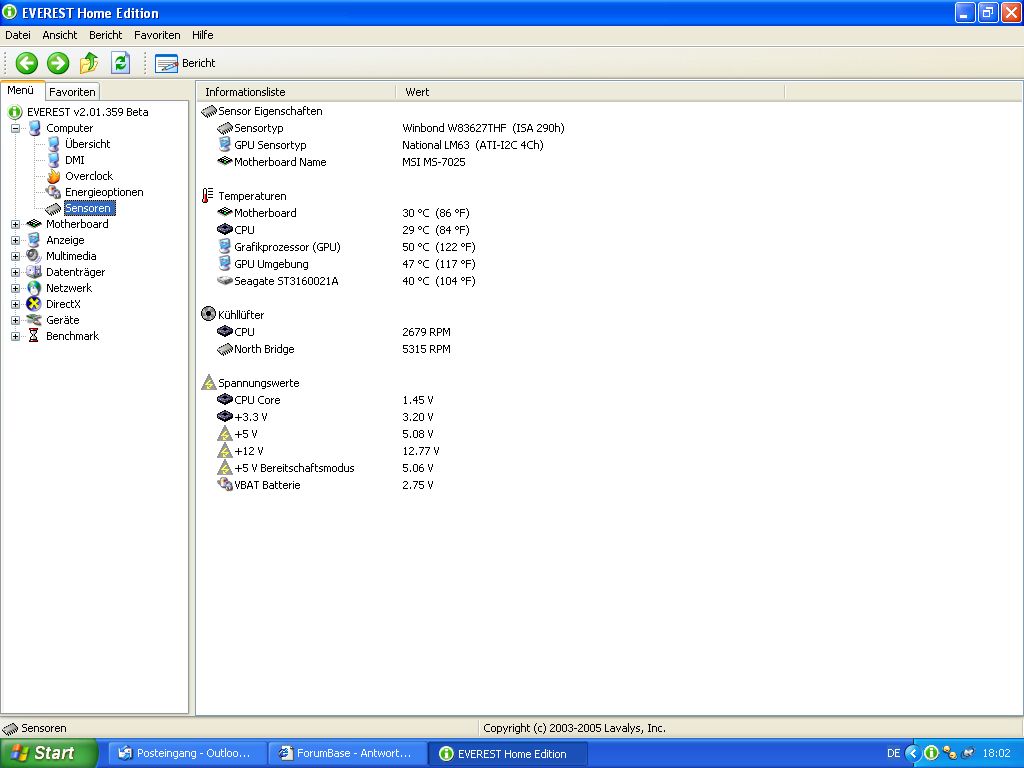Open the Datei menu
Image resolution: width=1024 pixels, height=768 pixels.
(x=18, y=35)
